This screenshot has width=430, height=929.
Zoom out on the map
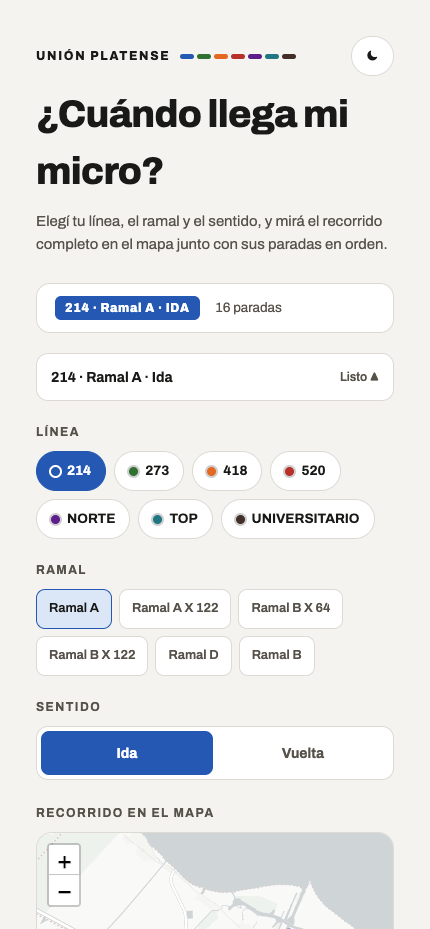click(64, 891)
